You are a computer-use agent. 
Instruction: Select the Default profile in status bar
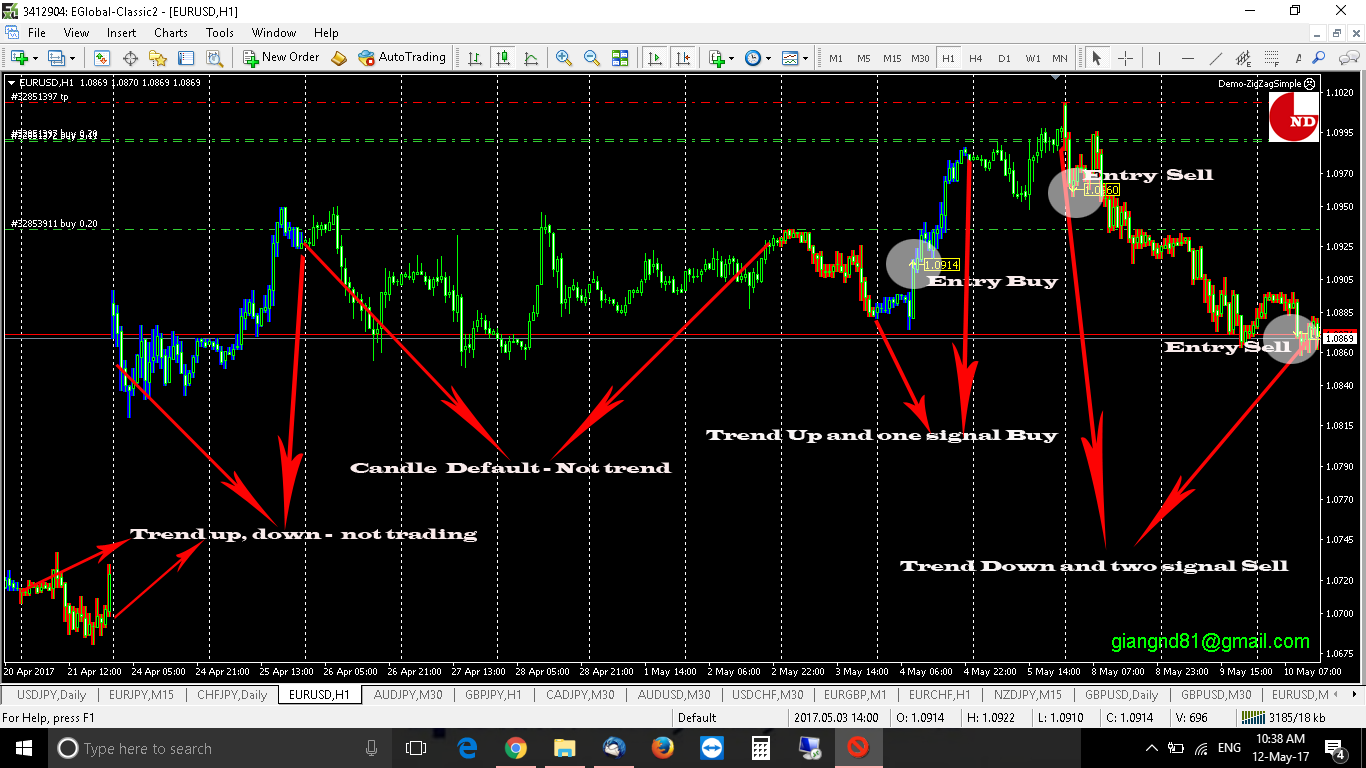click(x=697, y=717)
